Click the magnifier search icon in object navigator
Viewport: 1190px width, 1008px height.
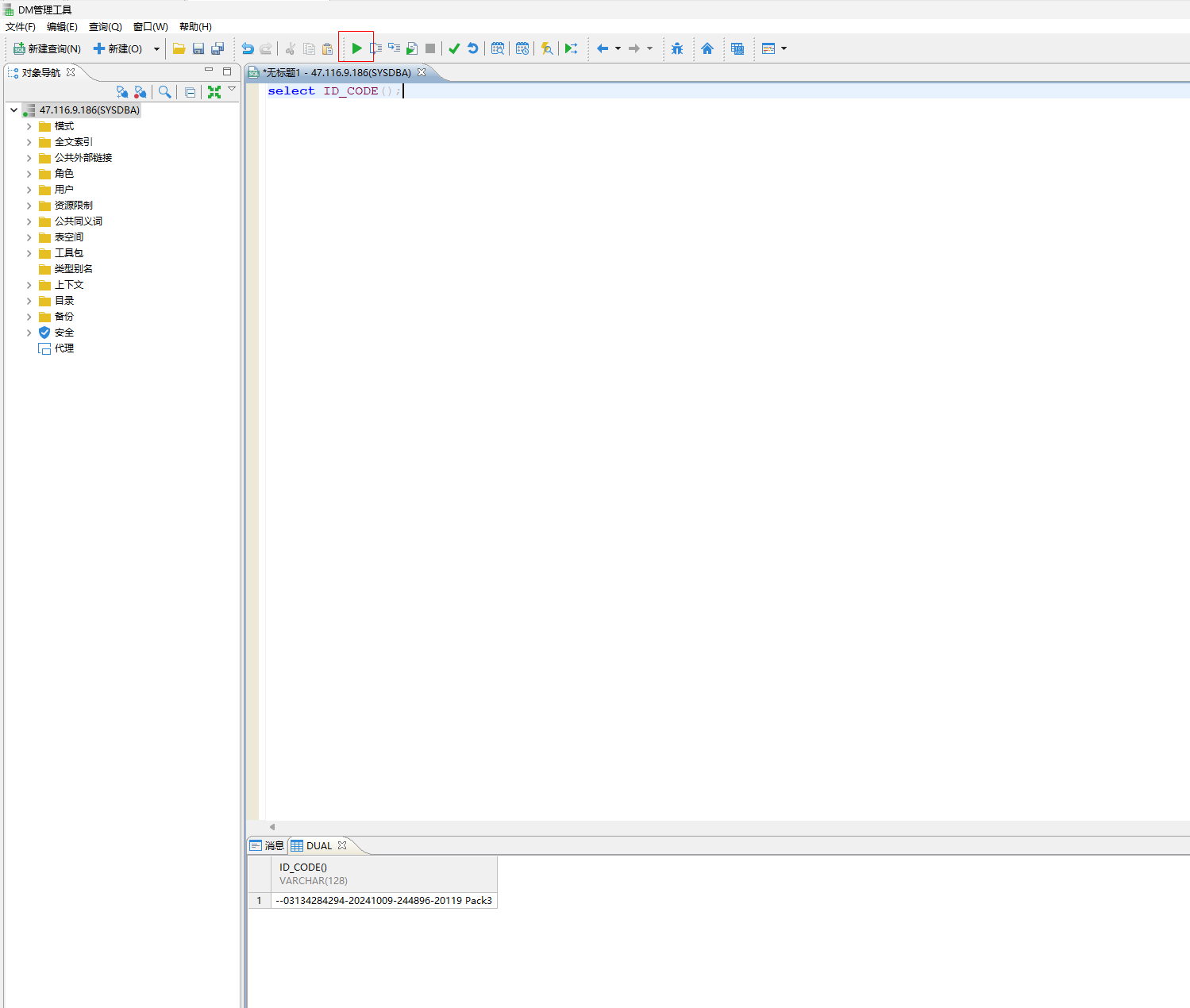pos(164,92)
